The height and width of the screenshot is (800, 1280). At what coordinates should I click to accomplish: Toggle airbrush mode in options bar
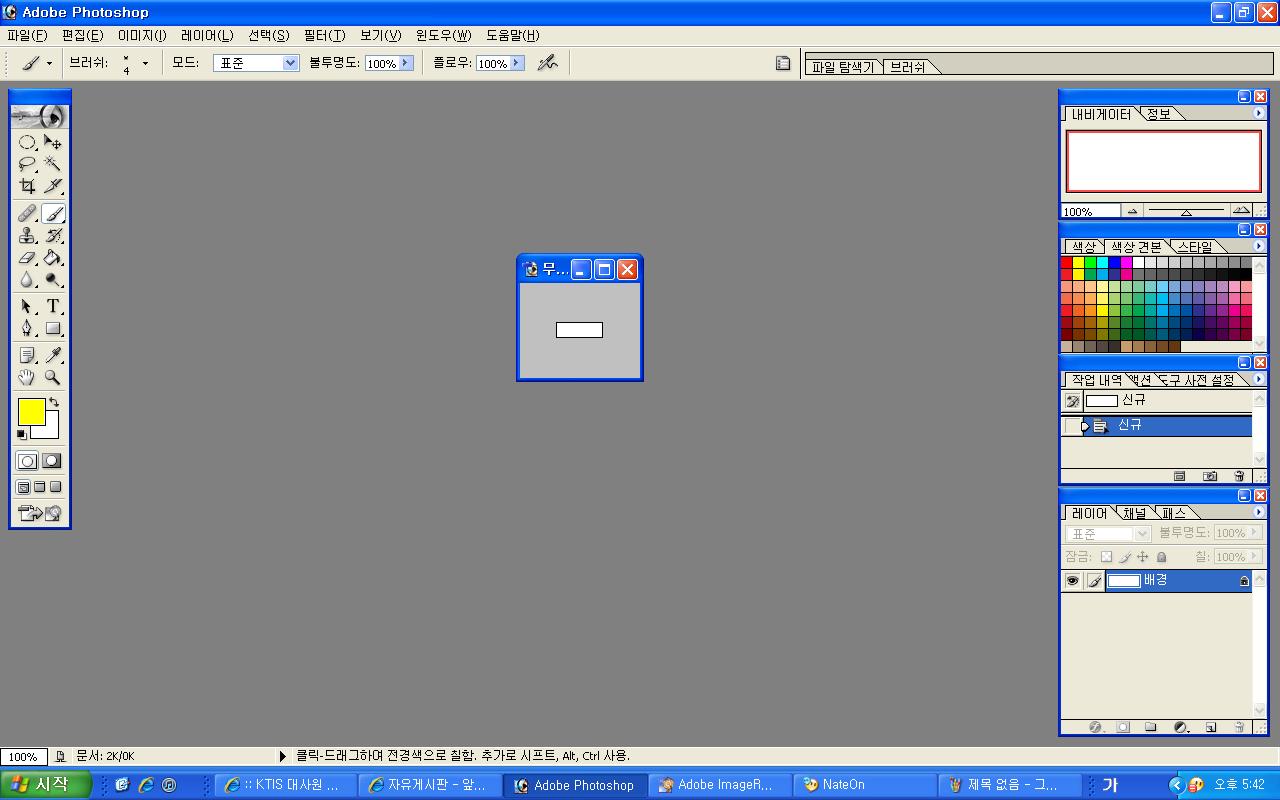[x=547, y=63]
